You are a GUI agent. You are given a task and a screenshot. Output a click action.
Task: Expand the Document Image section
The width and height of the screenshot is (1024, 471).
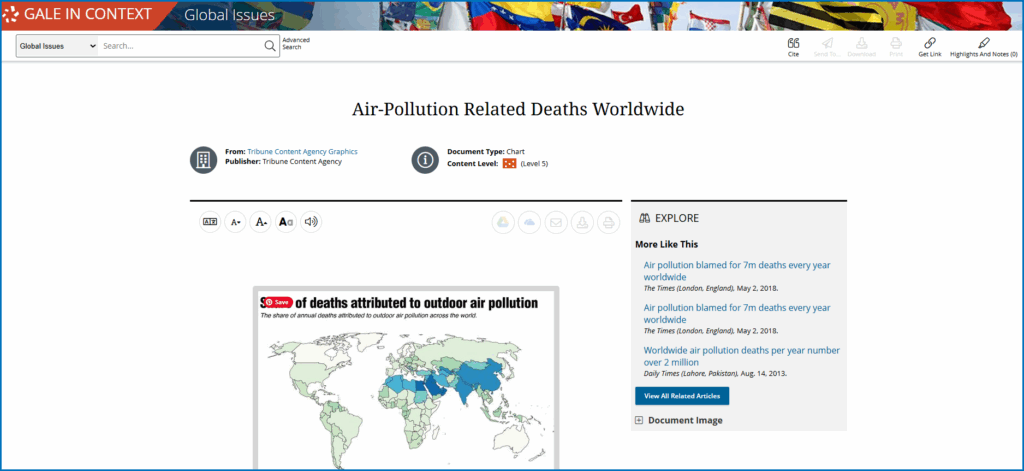639,420
